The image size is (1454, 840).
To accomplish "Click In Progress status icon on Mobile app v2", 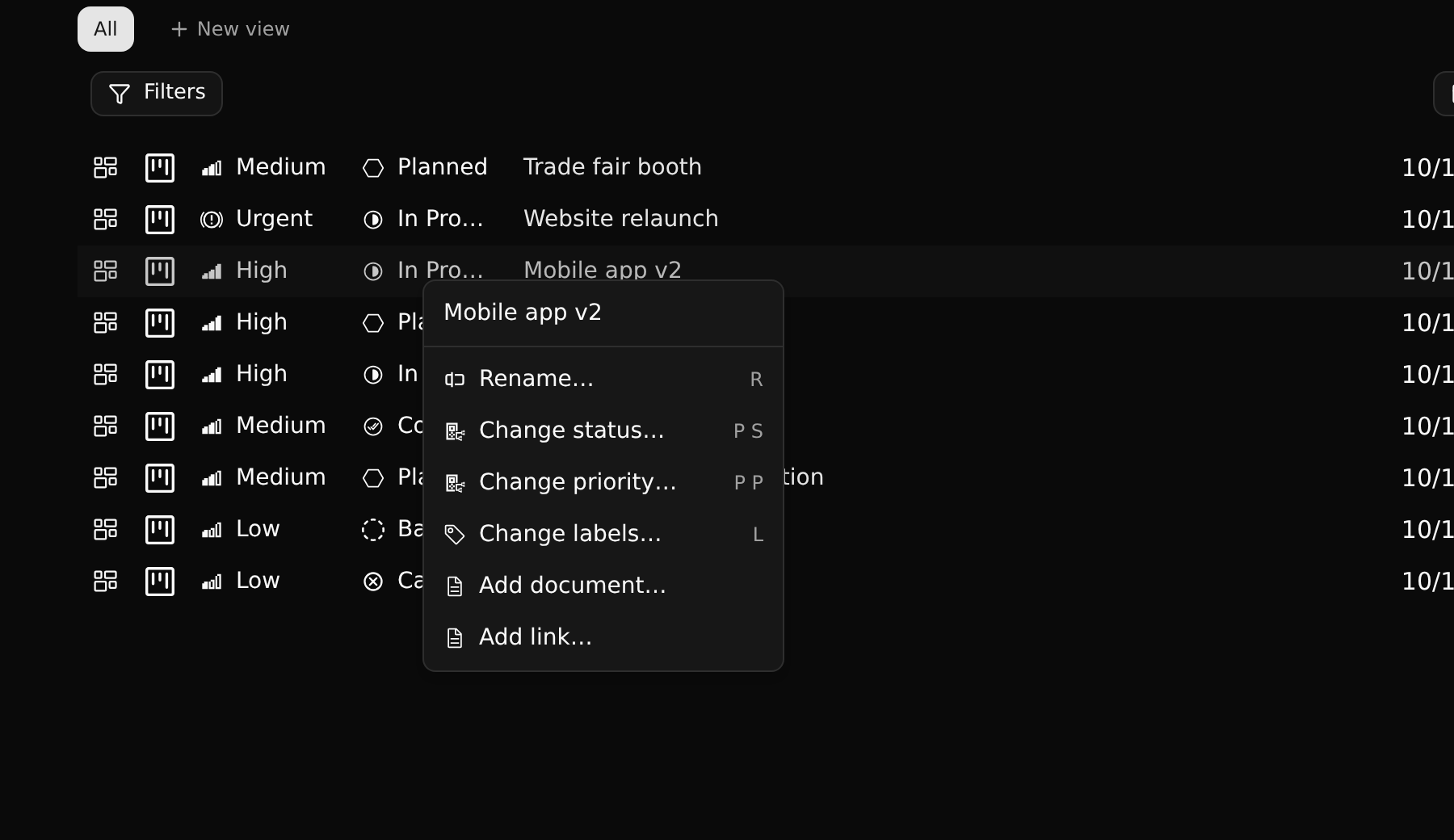I will [373, 271].
